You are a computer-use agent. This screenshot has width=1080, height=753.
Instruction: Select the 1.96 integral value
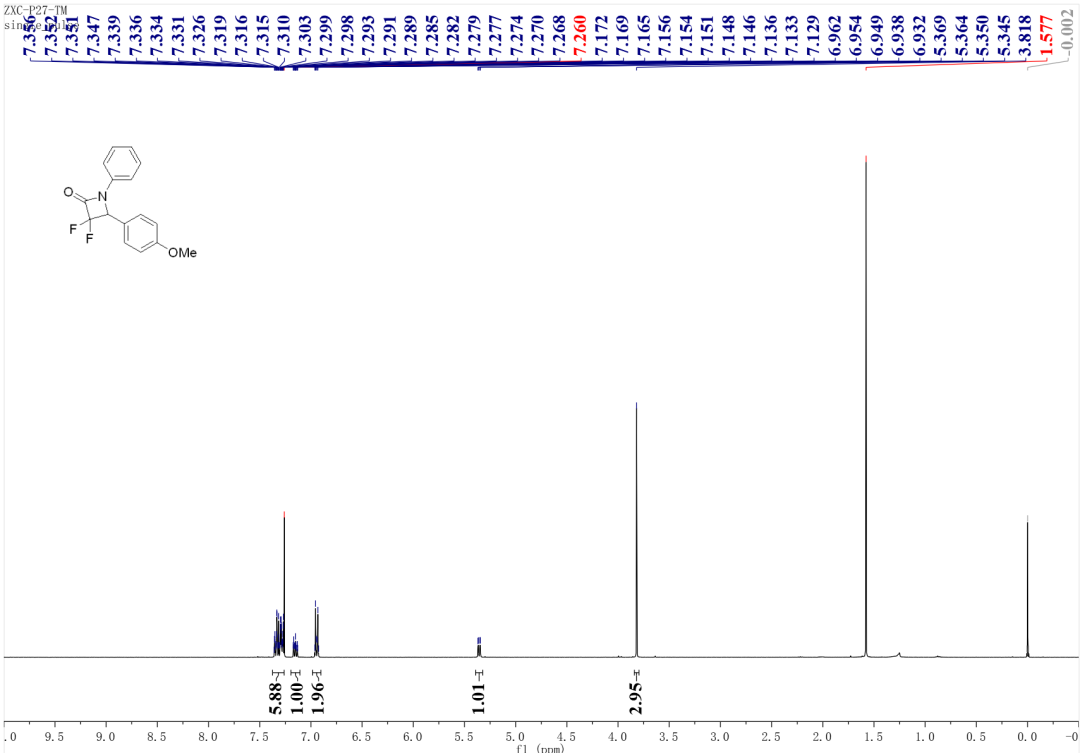tap(318, 698)
